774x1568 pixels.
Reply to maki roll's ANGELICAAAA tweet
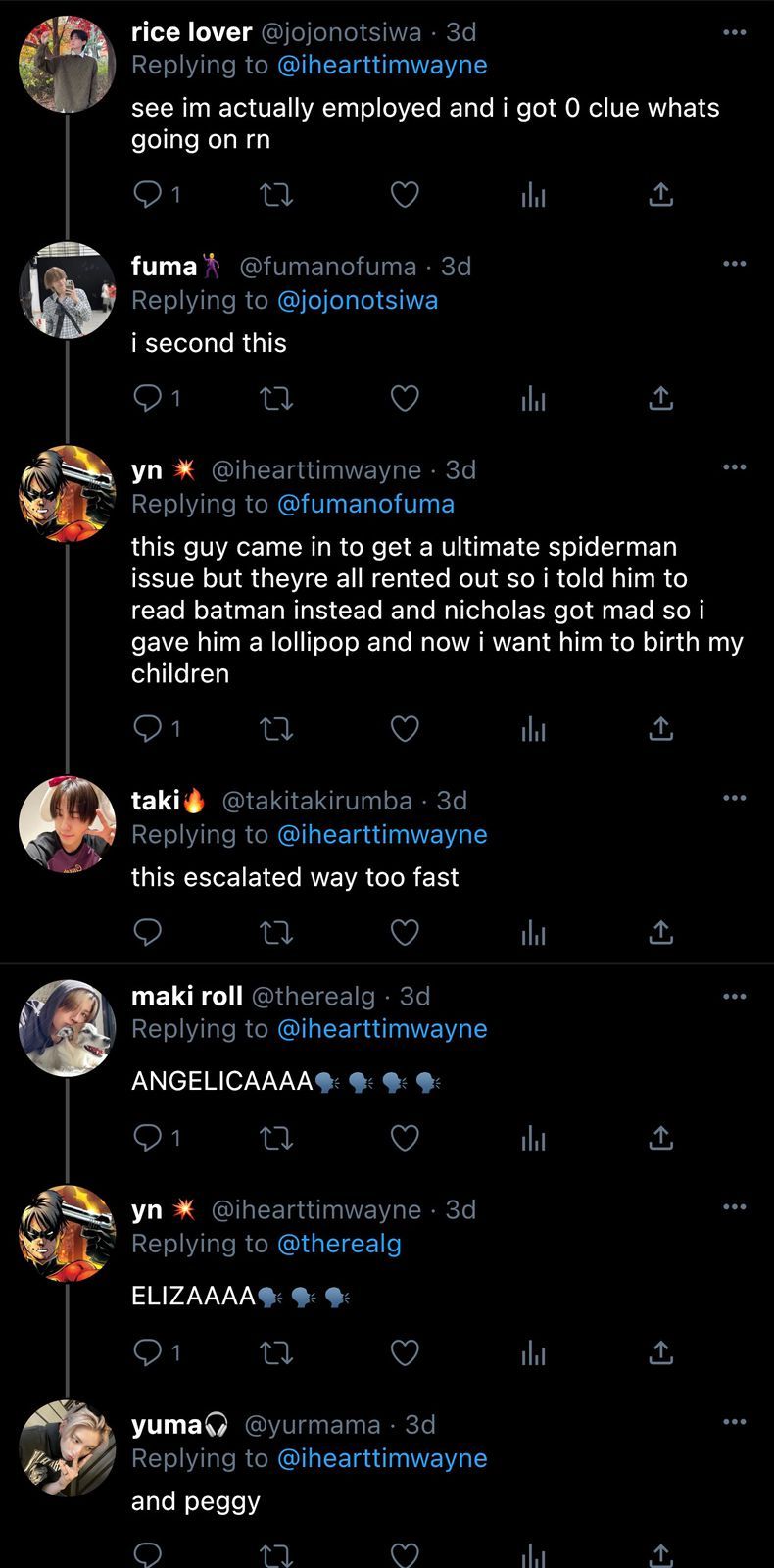147,1137
